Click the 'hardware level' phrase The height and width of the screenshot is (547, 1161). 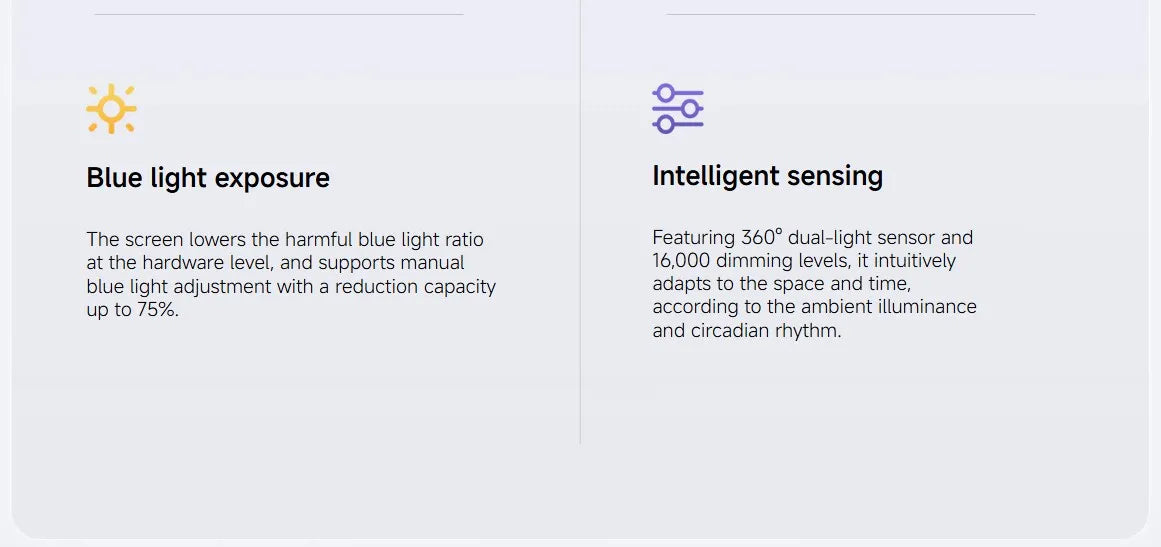[x=207, y=263]
